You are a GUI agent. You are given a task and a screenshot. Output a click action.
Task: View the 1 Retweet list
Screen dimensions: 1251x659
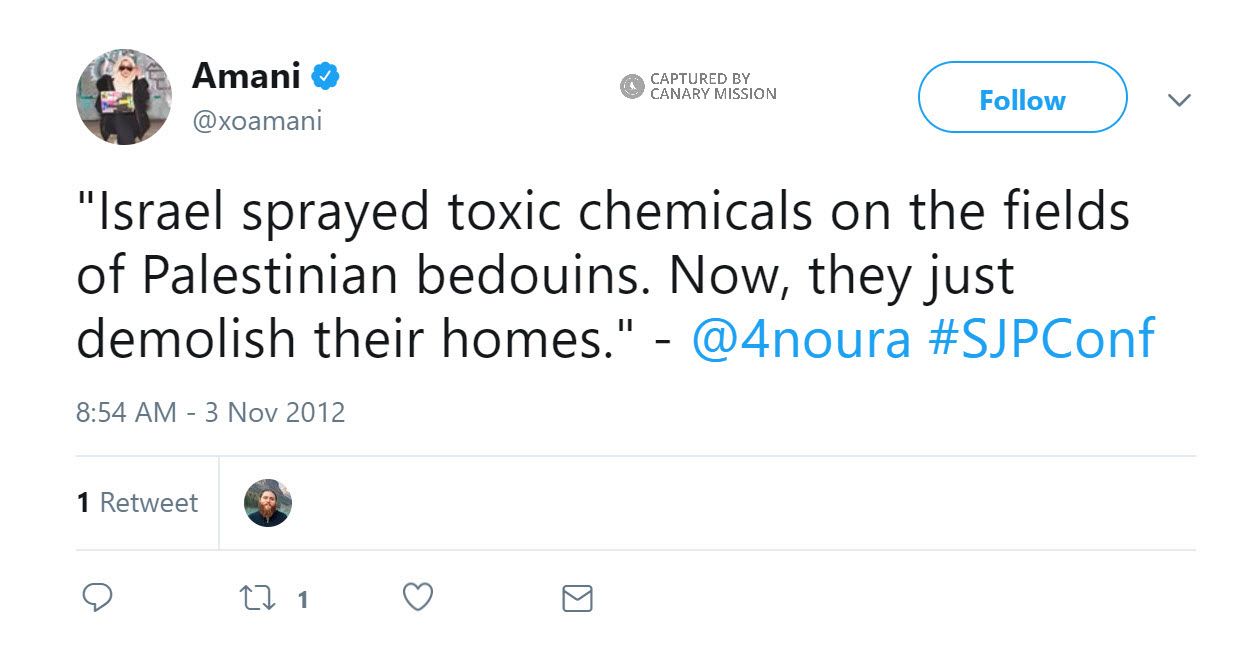[138, 502]
